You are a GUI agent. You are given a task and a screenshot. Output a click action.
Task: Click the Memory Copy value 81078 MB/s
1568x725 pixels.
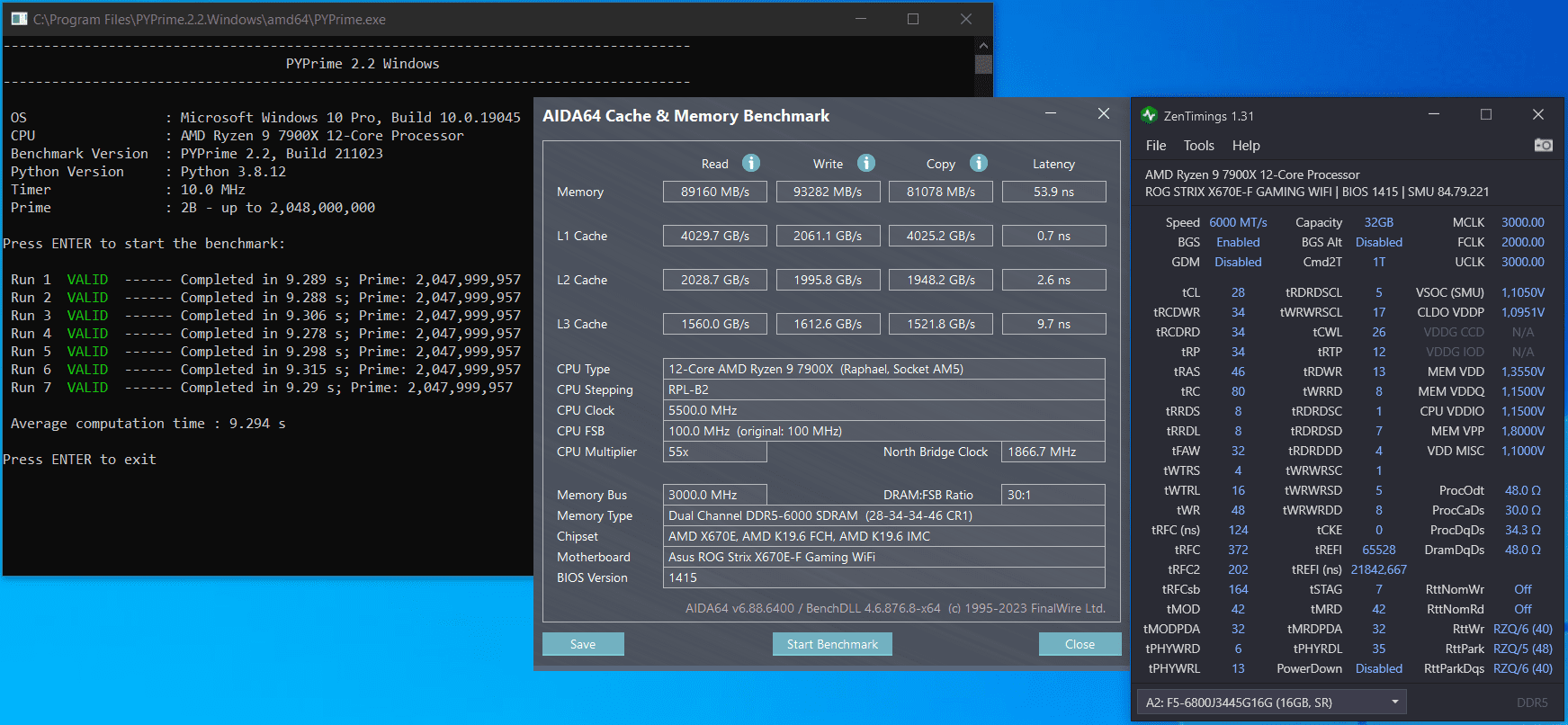941,192
